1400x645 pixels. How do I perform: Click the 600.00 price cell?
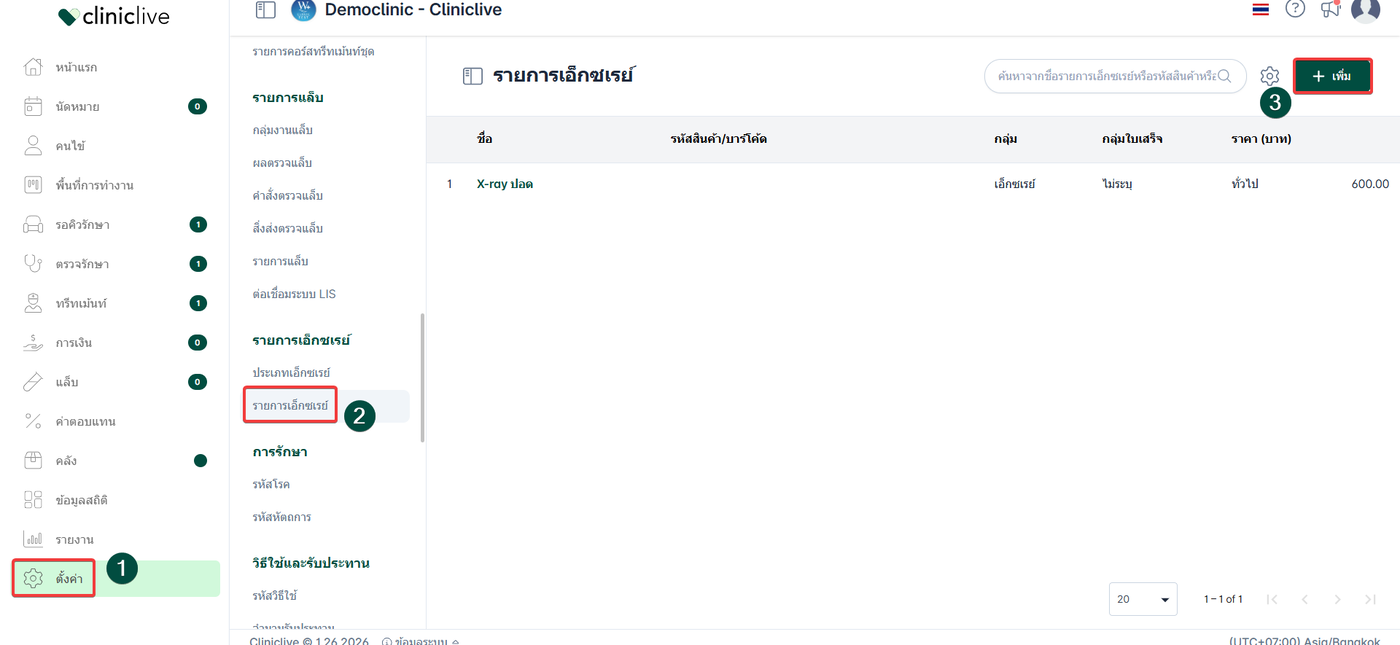click(x=1370, y=184)
